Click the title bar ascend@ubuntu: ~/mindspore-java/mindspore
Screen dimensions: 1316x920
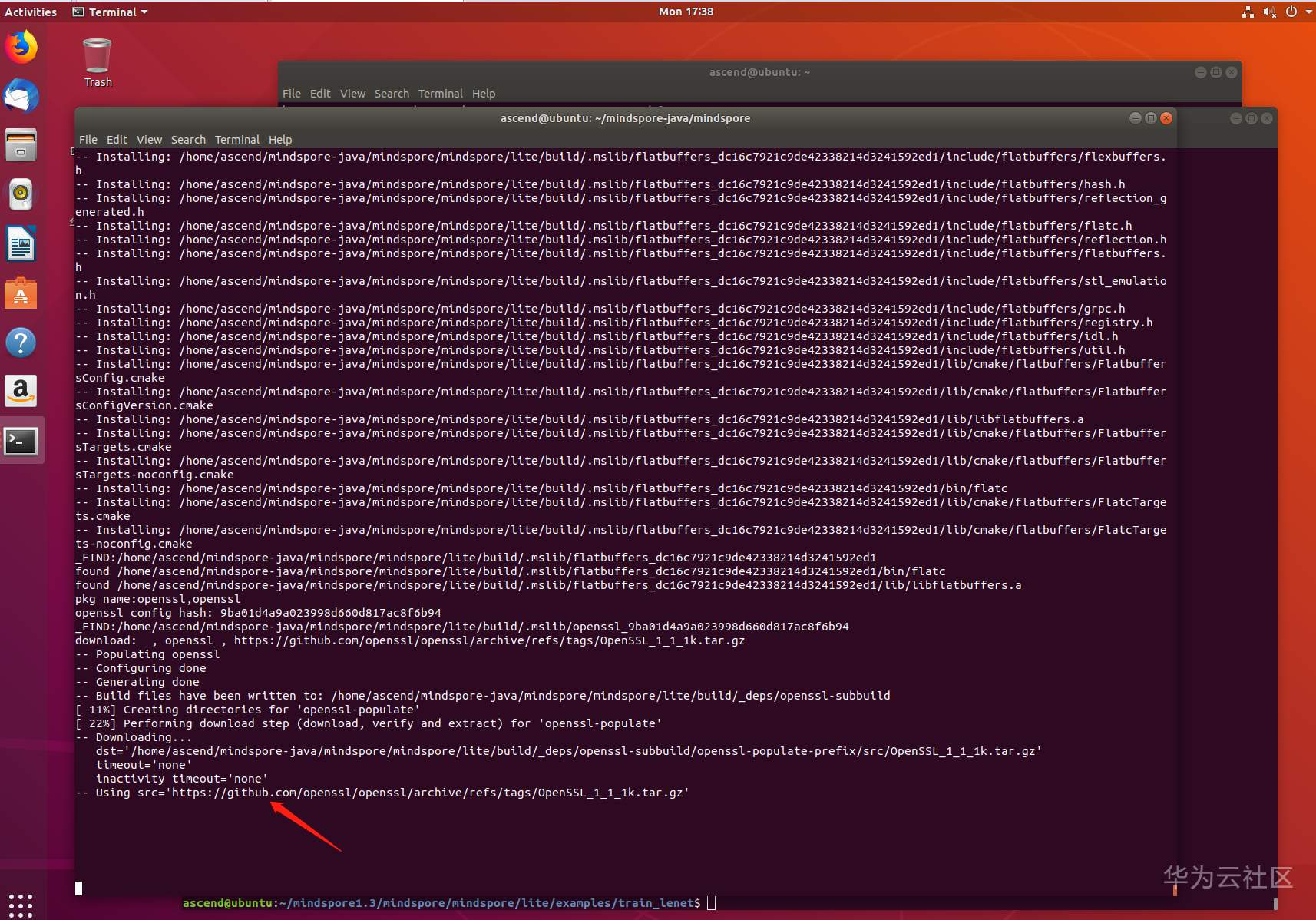(x=625, y=118)
